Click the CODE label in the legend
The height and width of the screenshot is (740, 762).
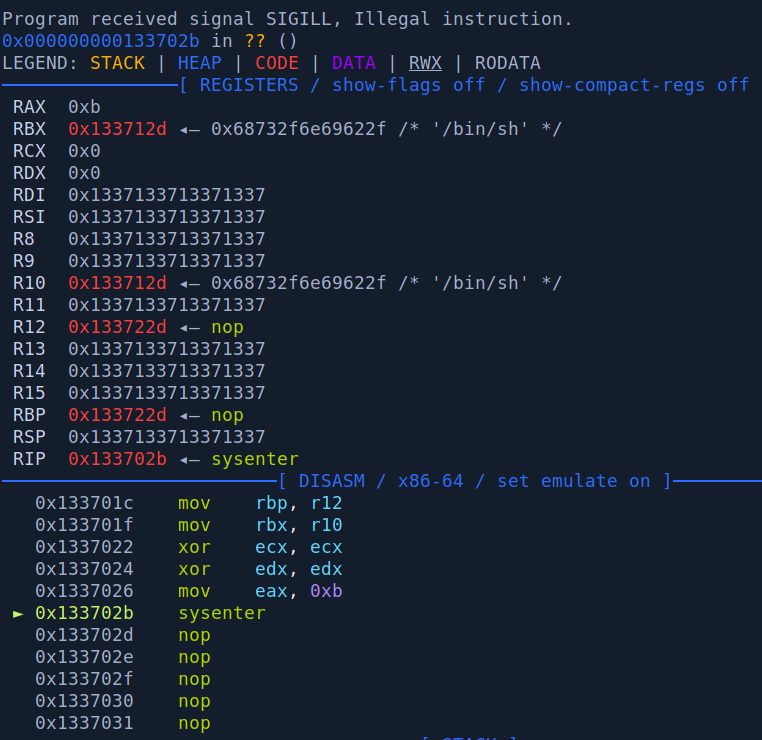[276, 63]
